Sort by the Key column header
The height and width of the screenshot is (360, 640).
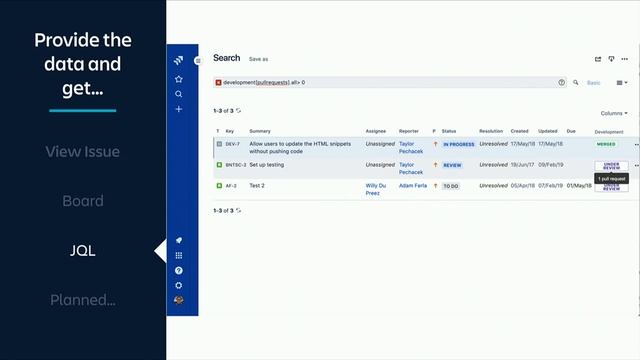pos(229,131)
